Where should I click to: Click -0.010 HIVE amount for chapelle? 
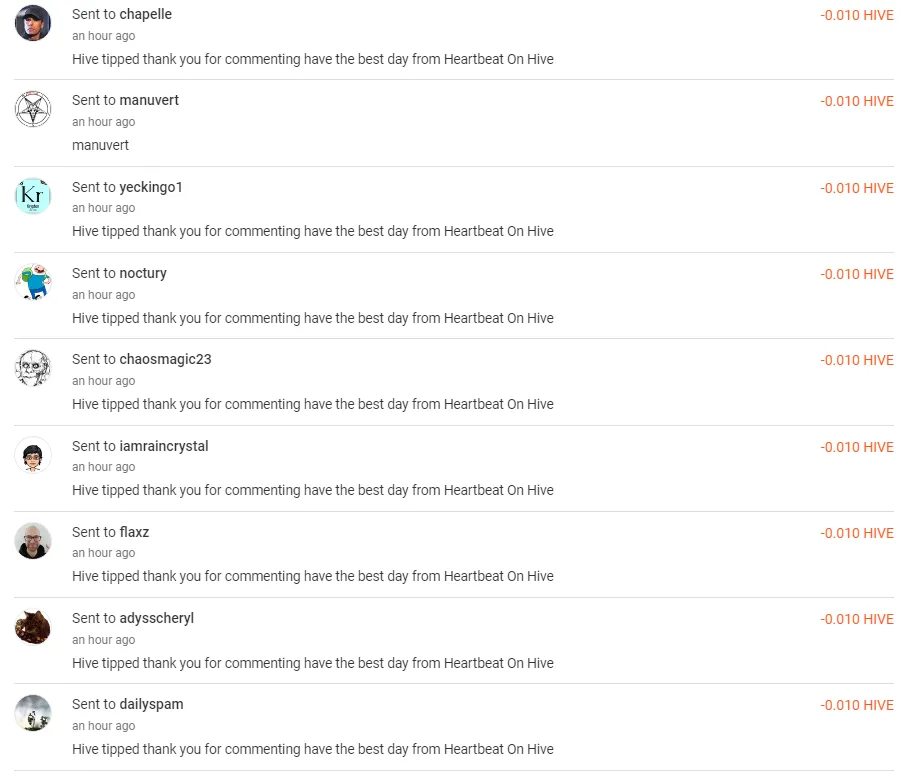[x=856, y=16]
